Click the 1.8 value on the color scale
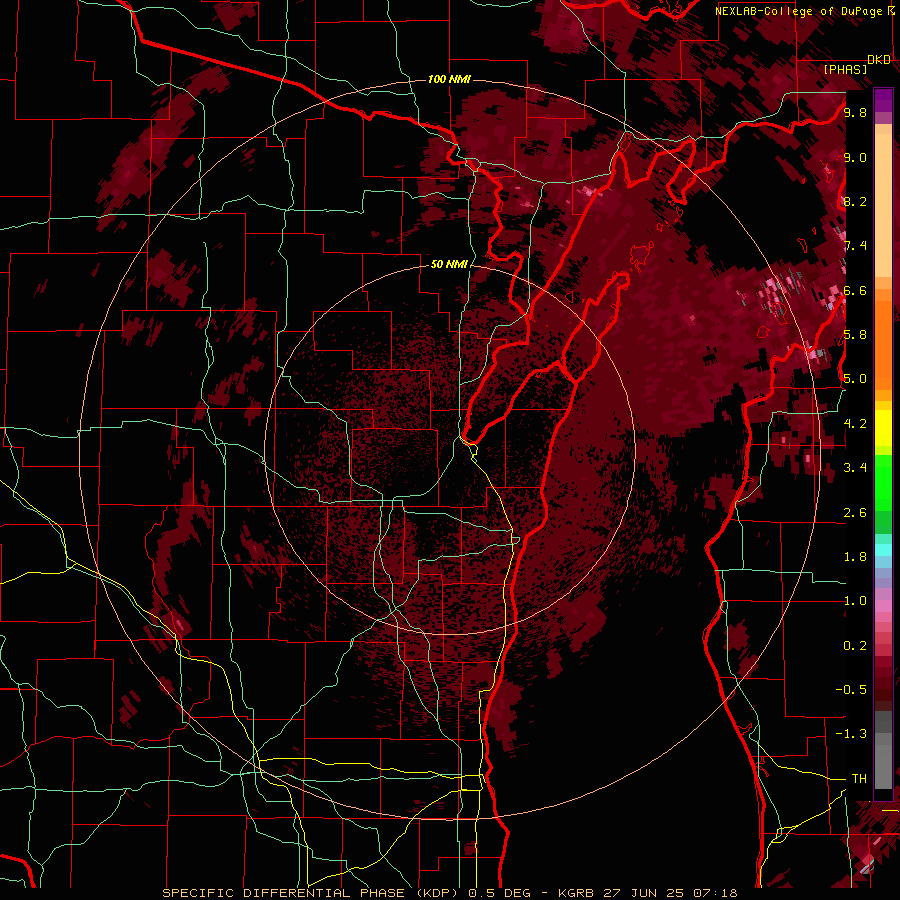This screenshot has width=900, height=900. click(855, 557)
